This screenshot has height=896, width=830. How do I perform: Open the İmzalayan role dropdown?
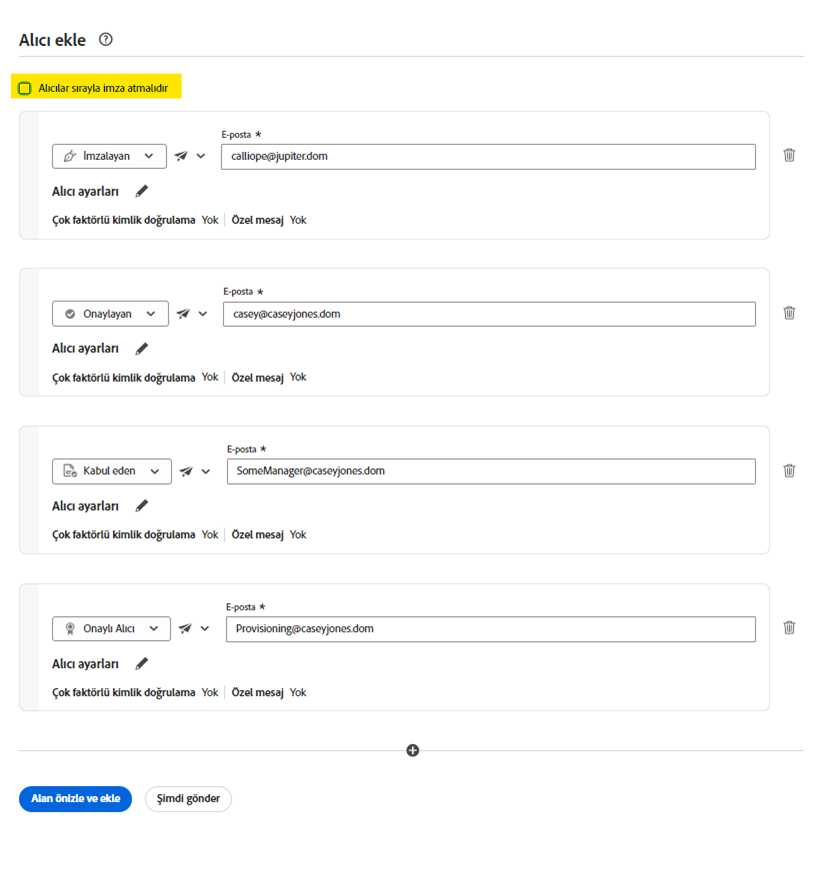pos(109,156)
